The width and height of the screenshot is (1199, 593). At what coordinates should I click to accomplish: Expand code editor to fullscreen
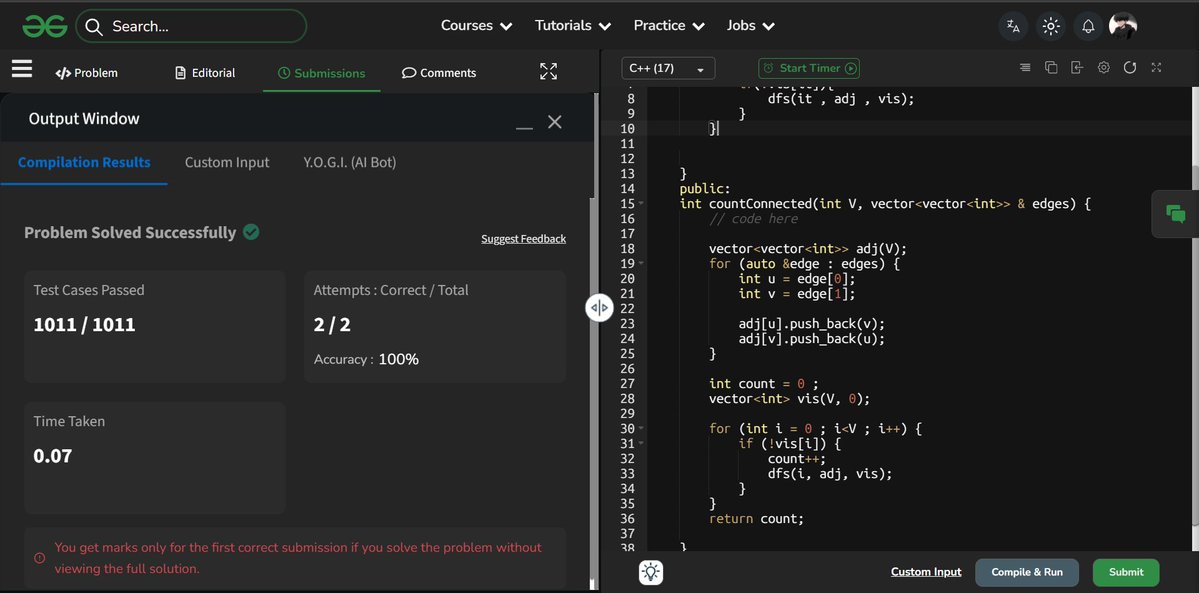click(x=1156, y=67)
